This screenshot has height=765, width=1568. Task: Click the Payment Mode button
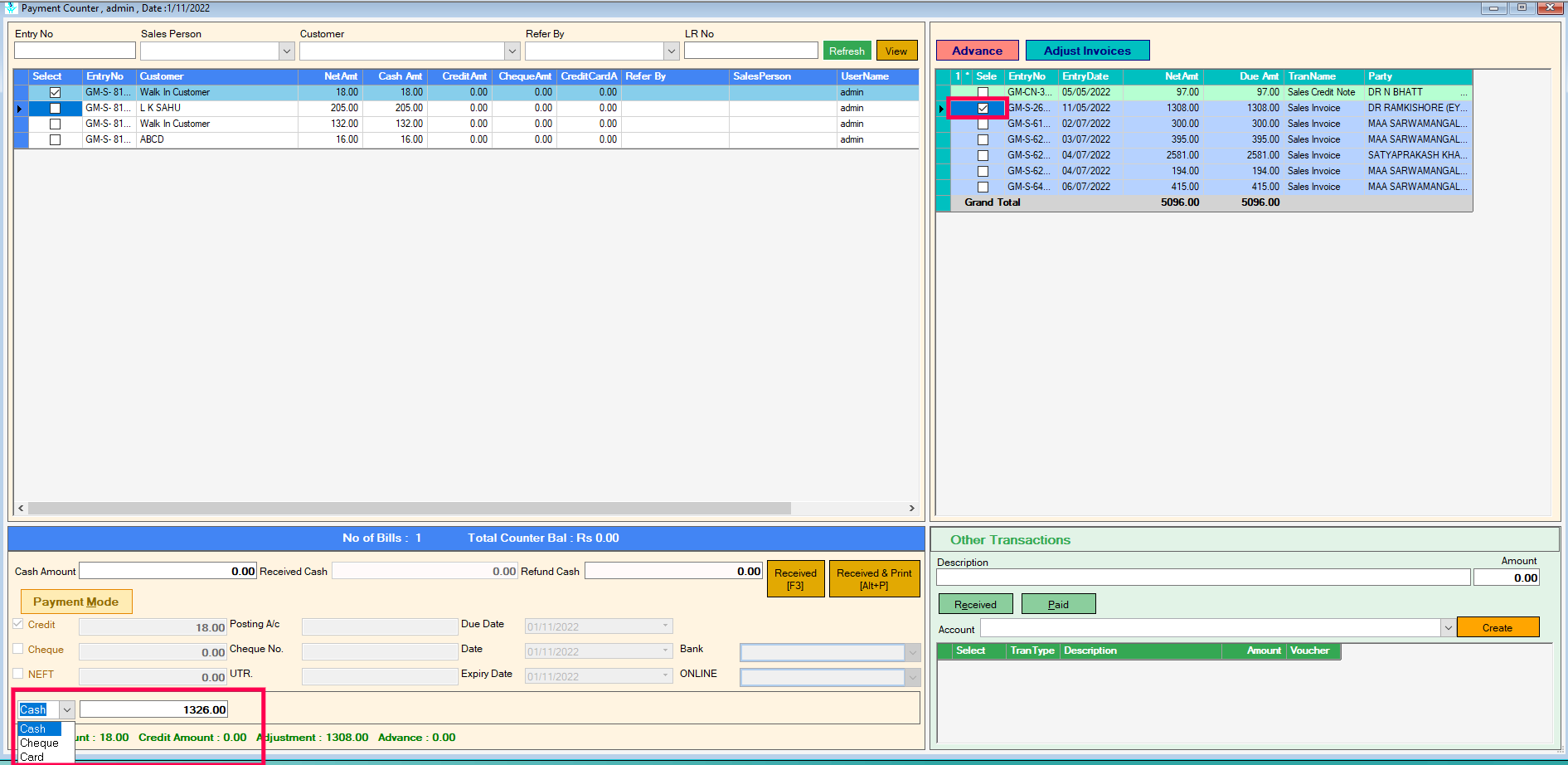coord(75,602)
